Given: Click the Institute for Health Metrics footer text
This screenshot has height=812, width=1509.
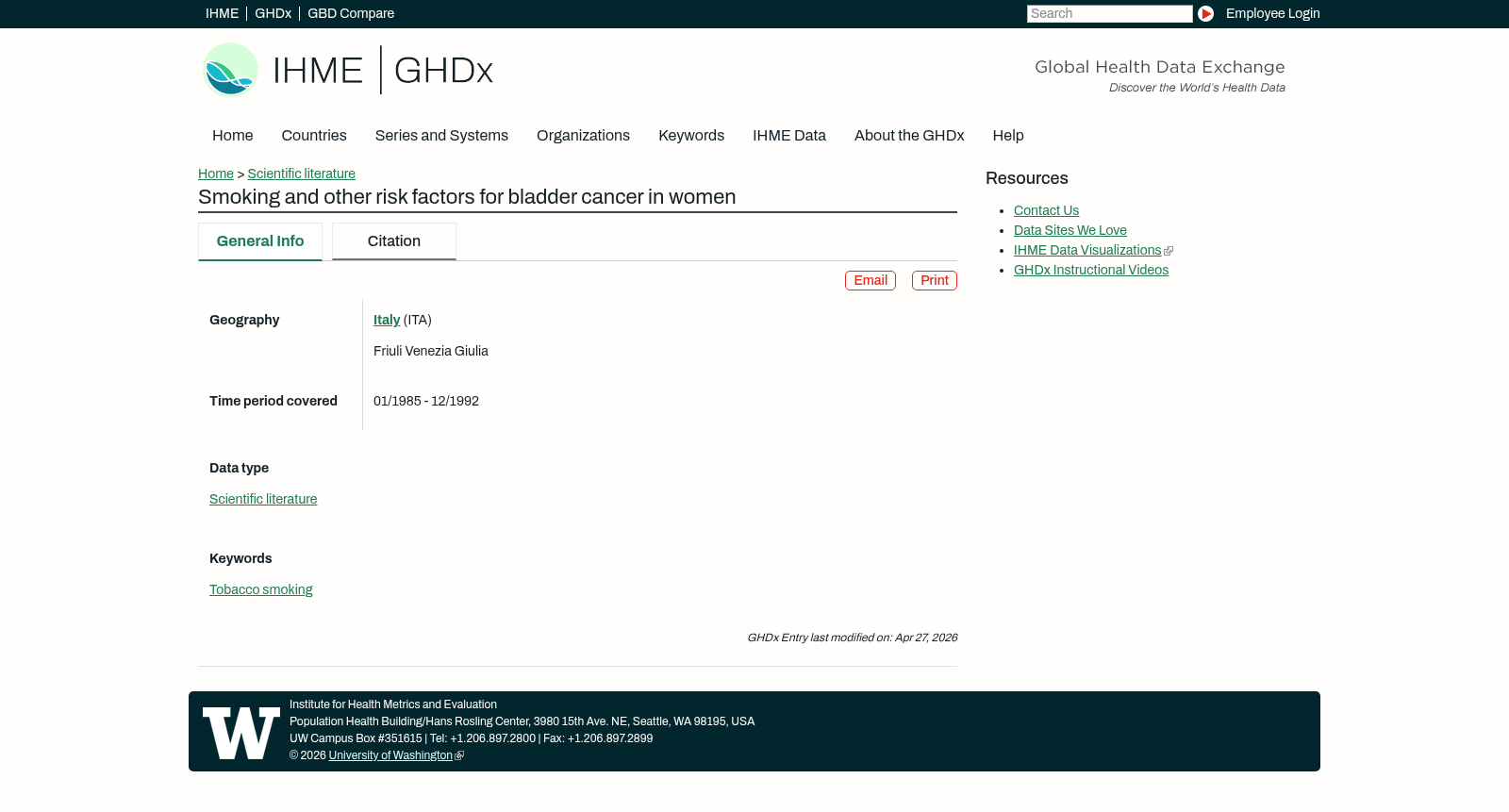Looking at the screenshot, I should coord(393,705).
